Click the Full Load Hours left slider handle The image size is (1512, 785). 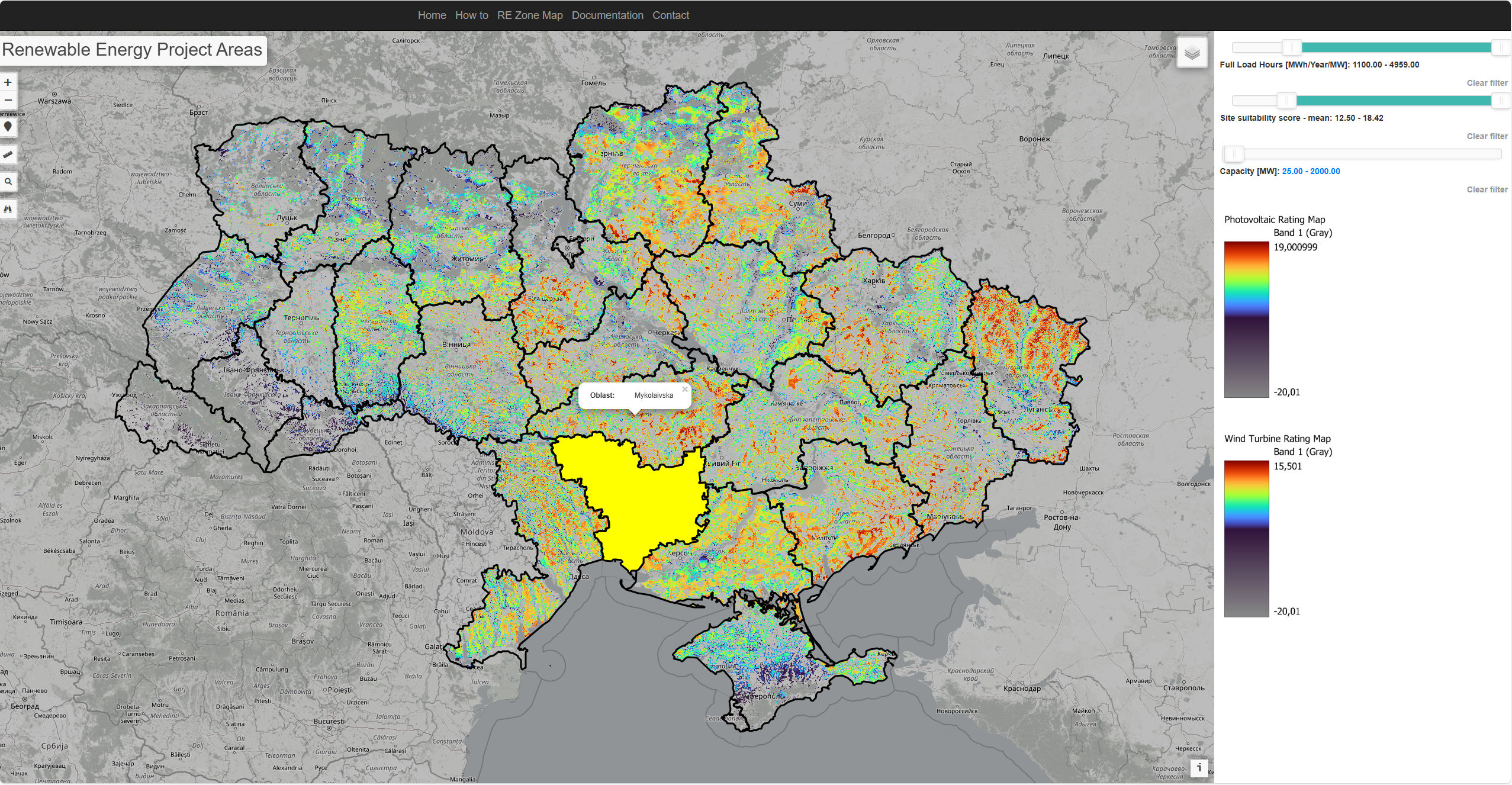pos(1292,47)
